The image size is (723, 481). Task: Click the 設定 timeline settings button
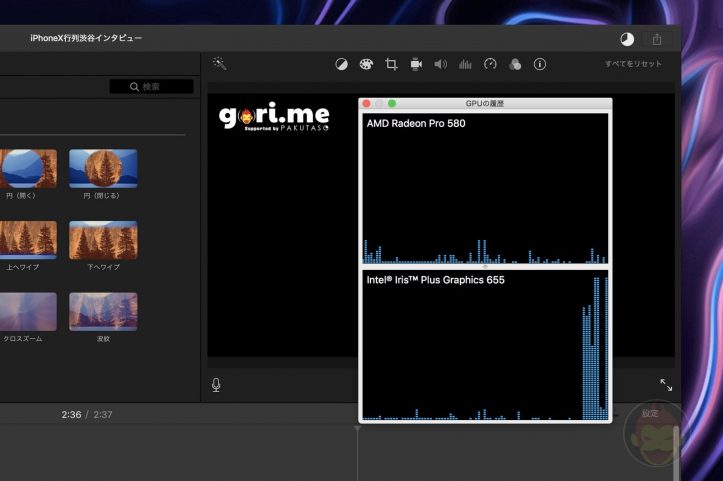650,413
